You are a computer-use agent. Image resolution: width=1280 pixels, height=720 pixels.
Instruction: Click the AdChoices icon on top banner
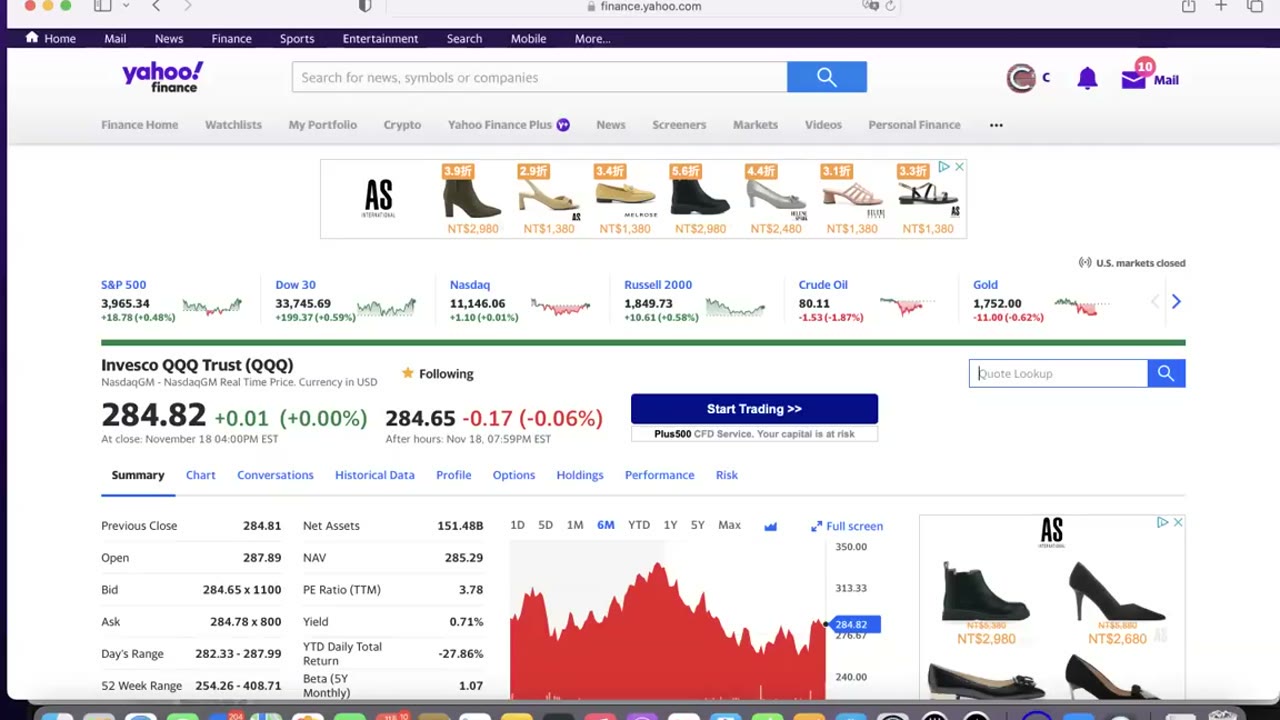943,167
